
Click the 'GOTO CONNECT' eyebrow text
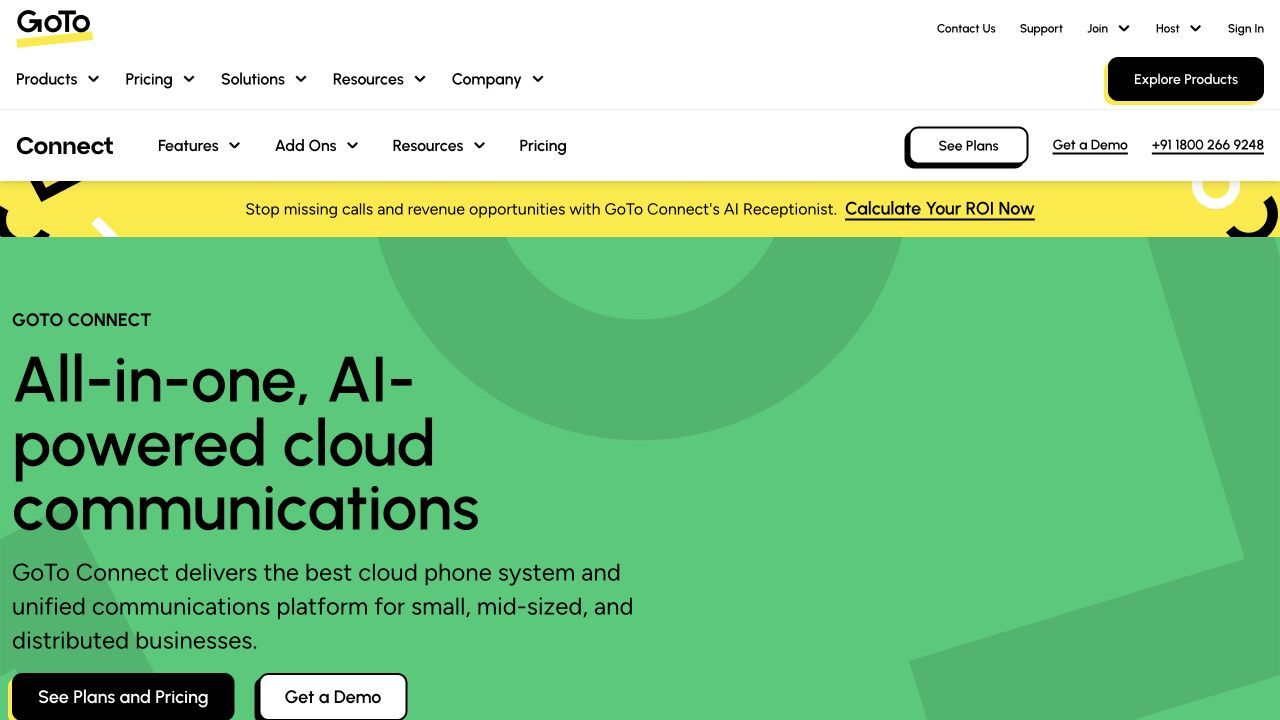[82, 320]
